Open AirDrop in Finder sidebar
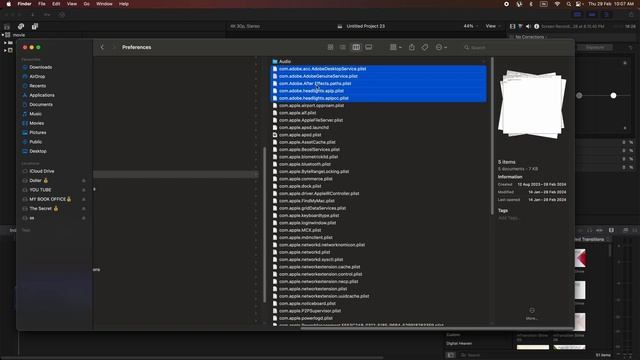The image size is (640, 360). pyautogui.click(x=37, y=76)
